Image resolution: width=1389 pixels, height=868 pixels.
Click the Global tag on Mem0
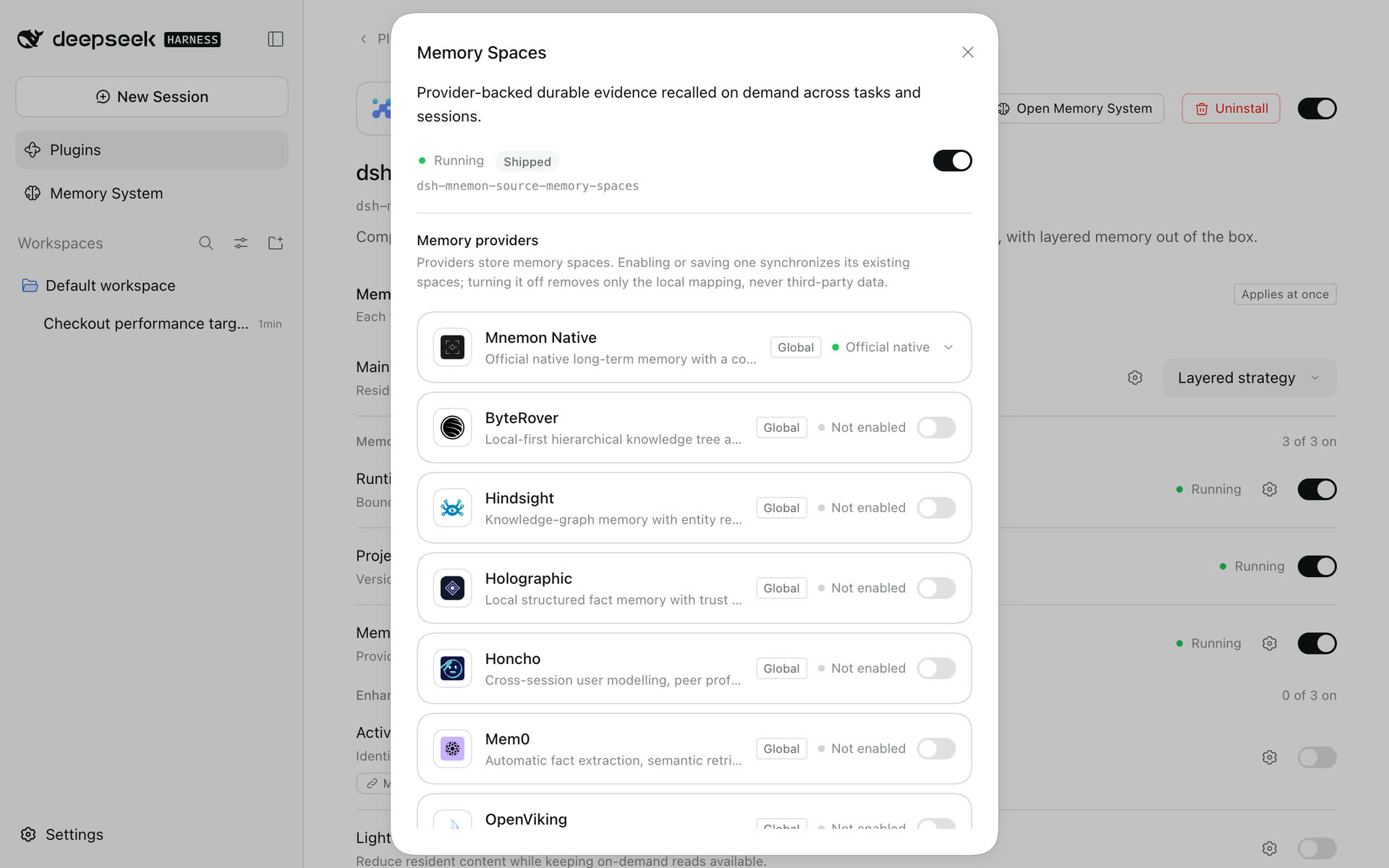pyautogui.click(x=781, y=749)
